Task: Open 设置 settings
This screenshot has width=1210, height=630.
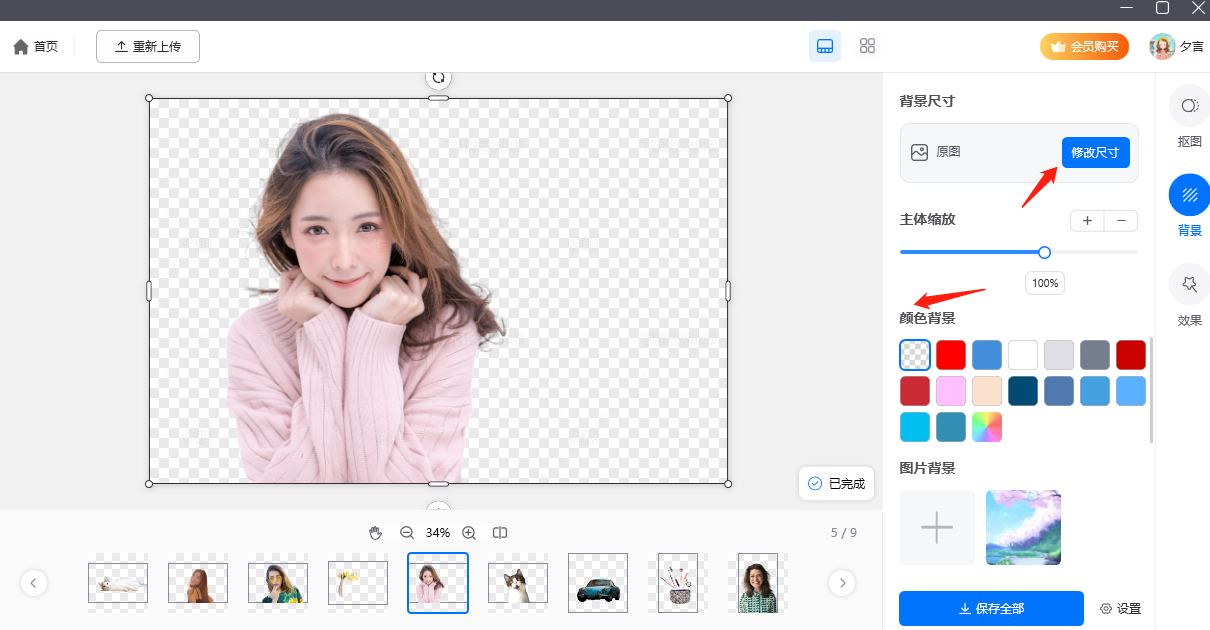Action: pyautogui.click(x=1120, y=608)
